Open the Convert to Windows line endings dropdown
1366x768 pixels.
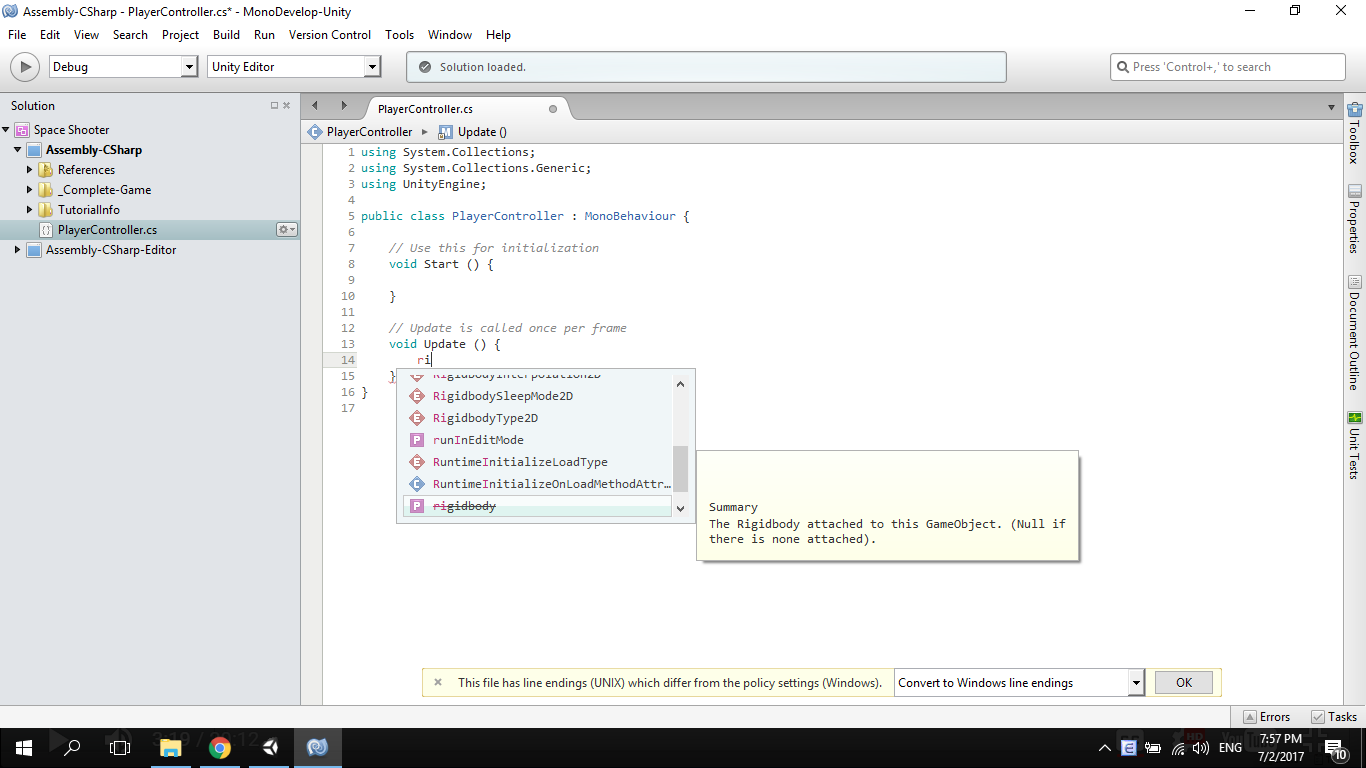point(1135,683)
